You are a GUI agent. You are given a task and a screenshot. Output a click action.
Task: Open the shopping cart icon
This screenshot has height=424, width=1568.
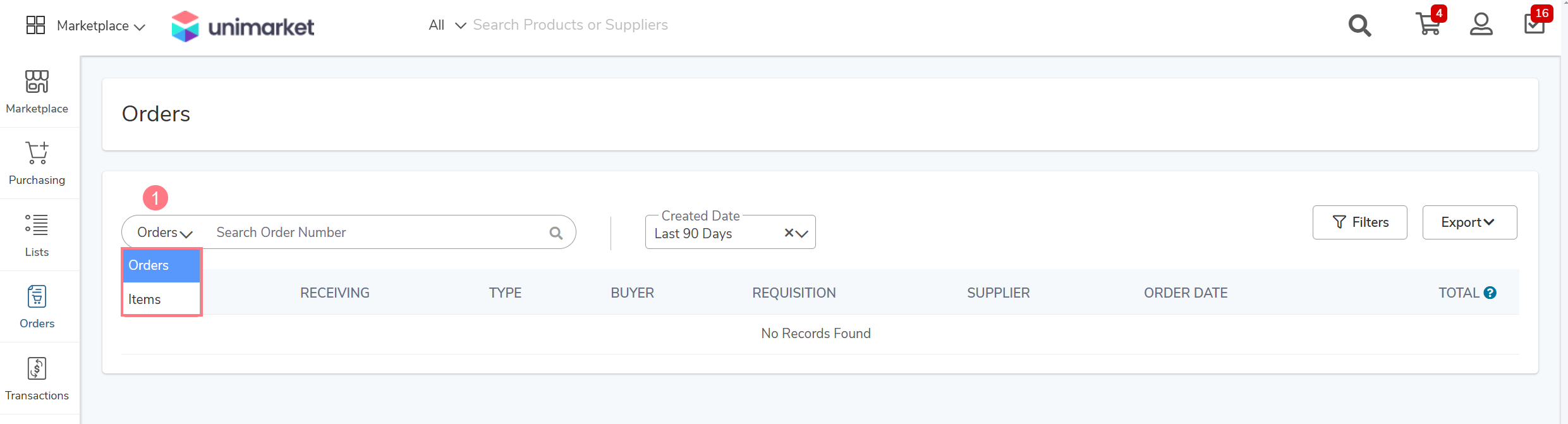pos(1428,25)
